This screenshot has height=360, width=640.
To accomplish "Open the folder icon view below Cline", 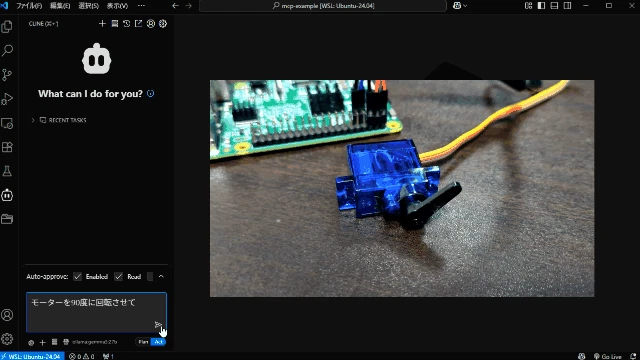I will (7, 219).
